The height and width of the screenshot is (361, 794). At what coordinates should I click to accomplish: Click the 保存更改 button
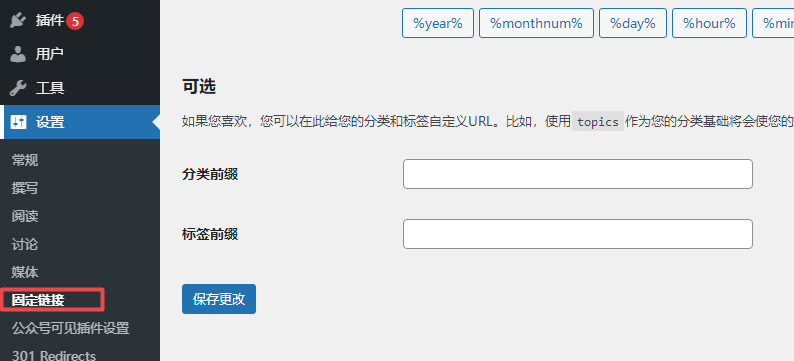(219, 299)
